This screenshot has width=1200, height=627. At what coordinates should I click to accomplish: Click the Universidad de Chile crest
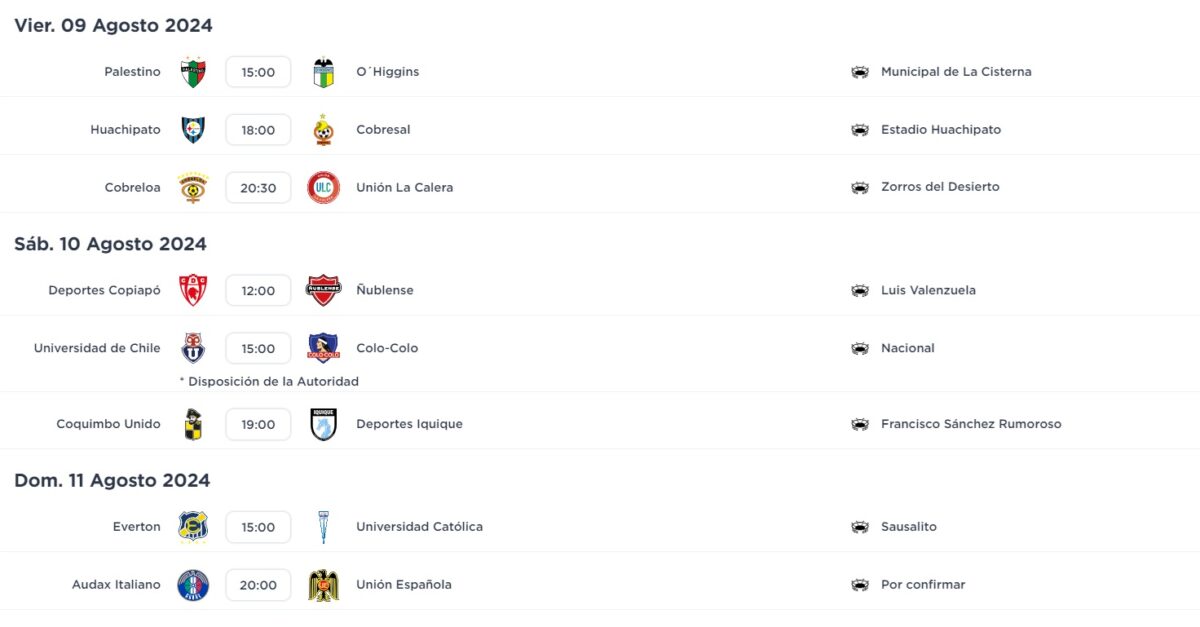click(193, 348)
